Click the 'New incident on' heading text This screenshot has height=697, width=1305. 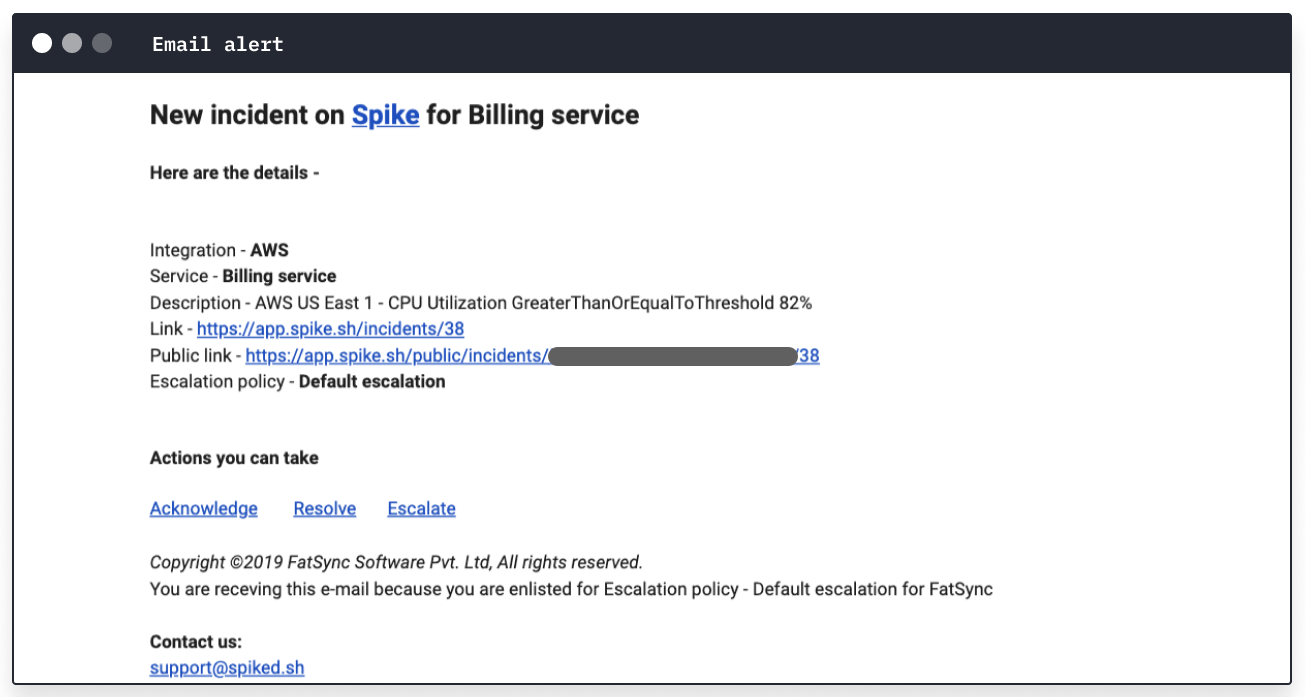pyautogui.click(x=247, y=115)
